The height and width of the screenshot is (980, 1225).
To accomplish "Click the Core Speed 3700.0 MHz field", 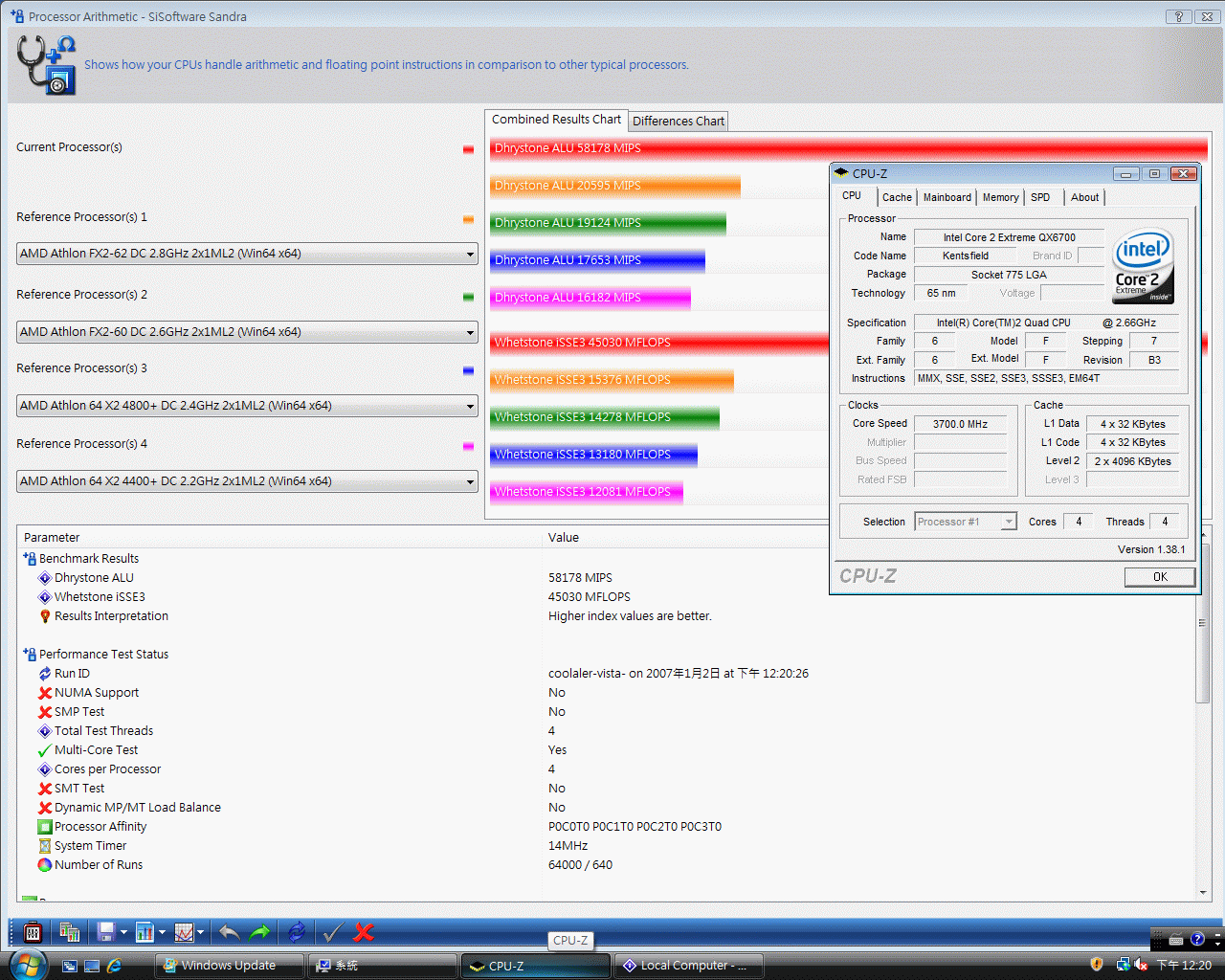I will (960, 424).
